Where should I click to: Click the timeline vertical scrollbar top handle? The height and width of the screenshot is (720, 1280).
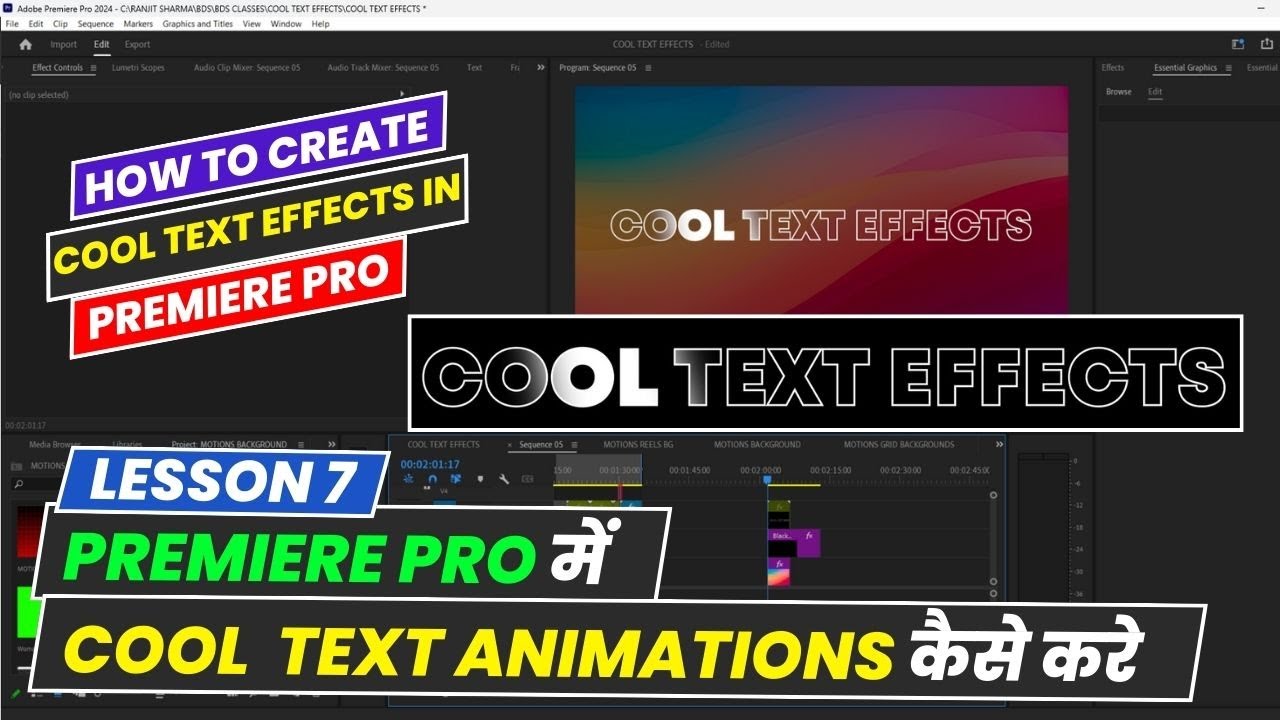click(993, 495)
